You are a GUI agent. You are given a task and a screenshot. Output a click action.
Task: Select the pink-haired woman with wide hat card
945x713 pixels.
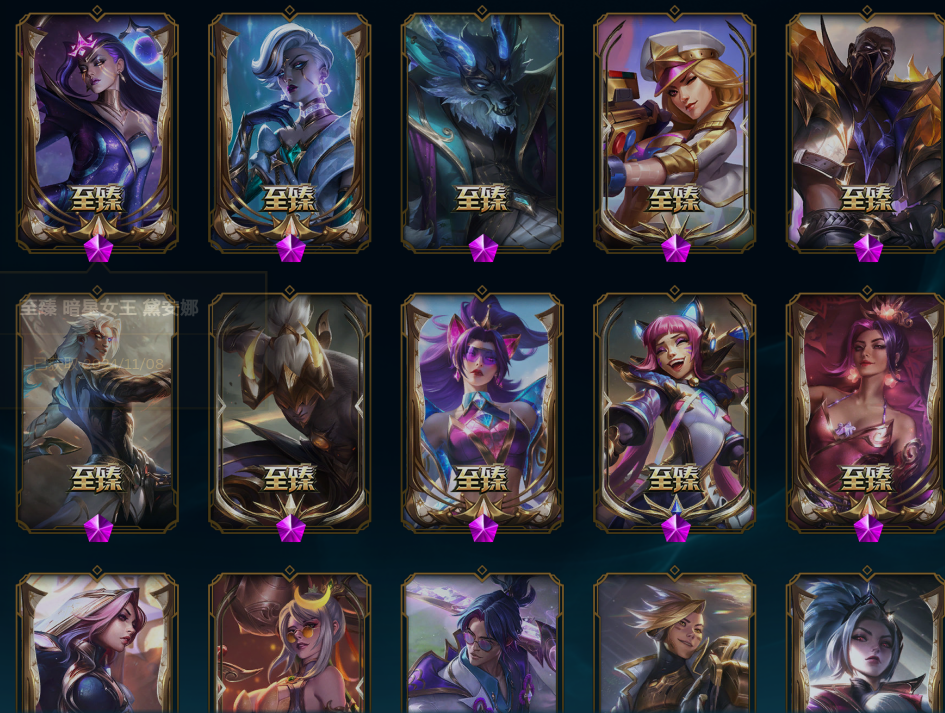point(97,642)
